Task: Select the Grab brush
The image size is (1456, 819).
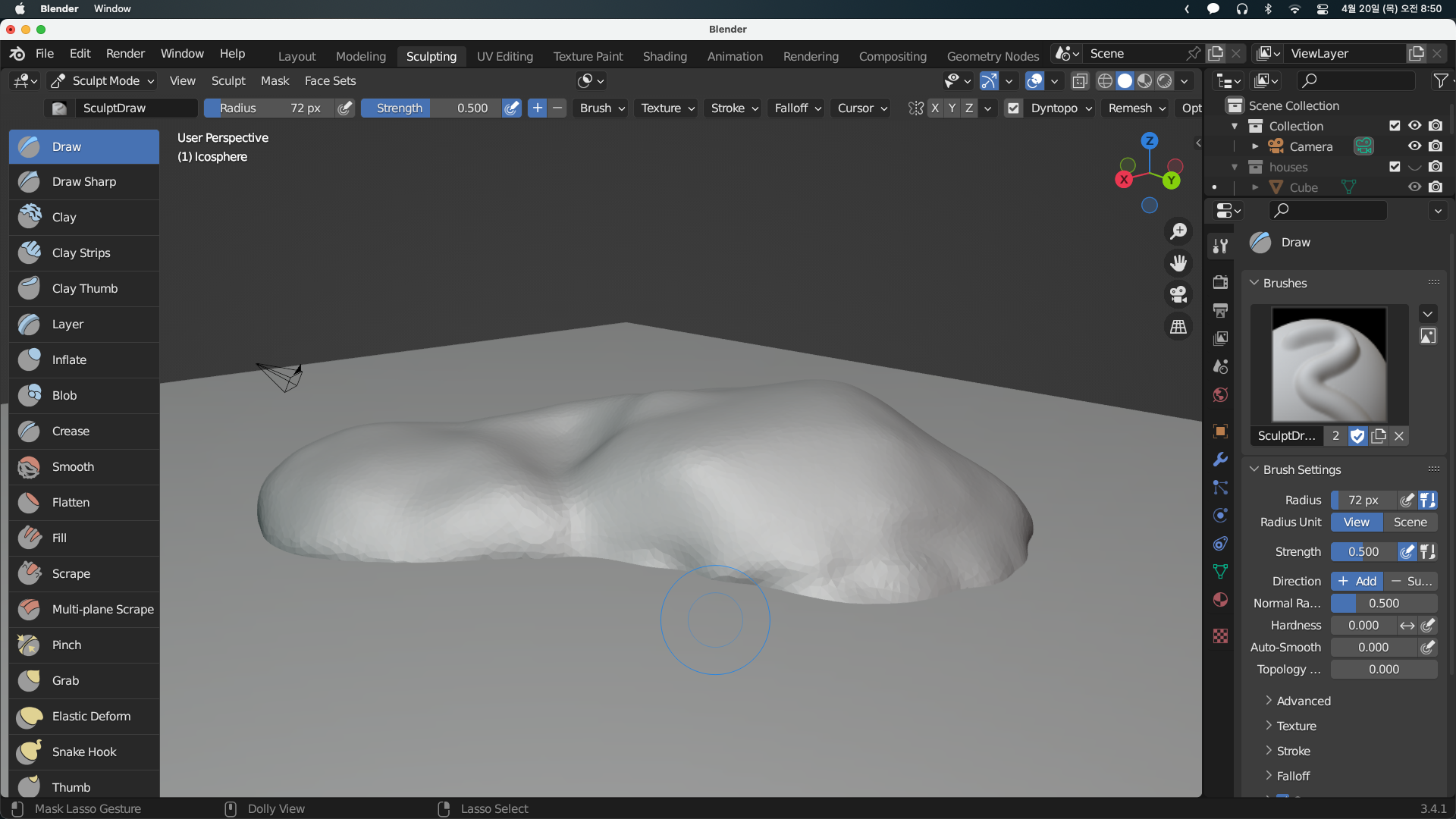Action: [84, 681]
